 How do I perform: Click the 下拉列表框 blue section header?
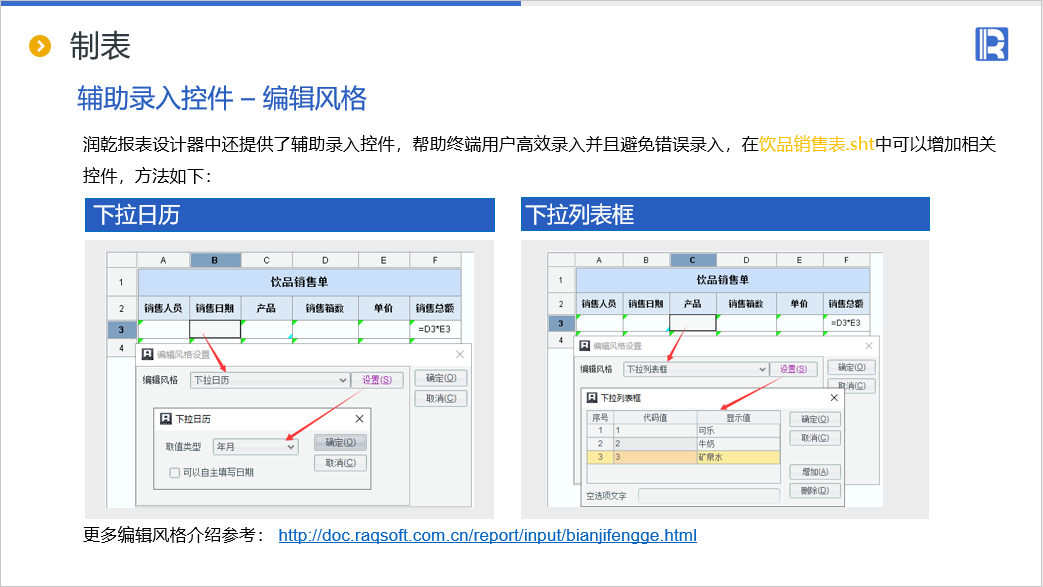(725, 214)
